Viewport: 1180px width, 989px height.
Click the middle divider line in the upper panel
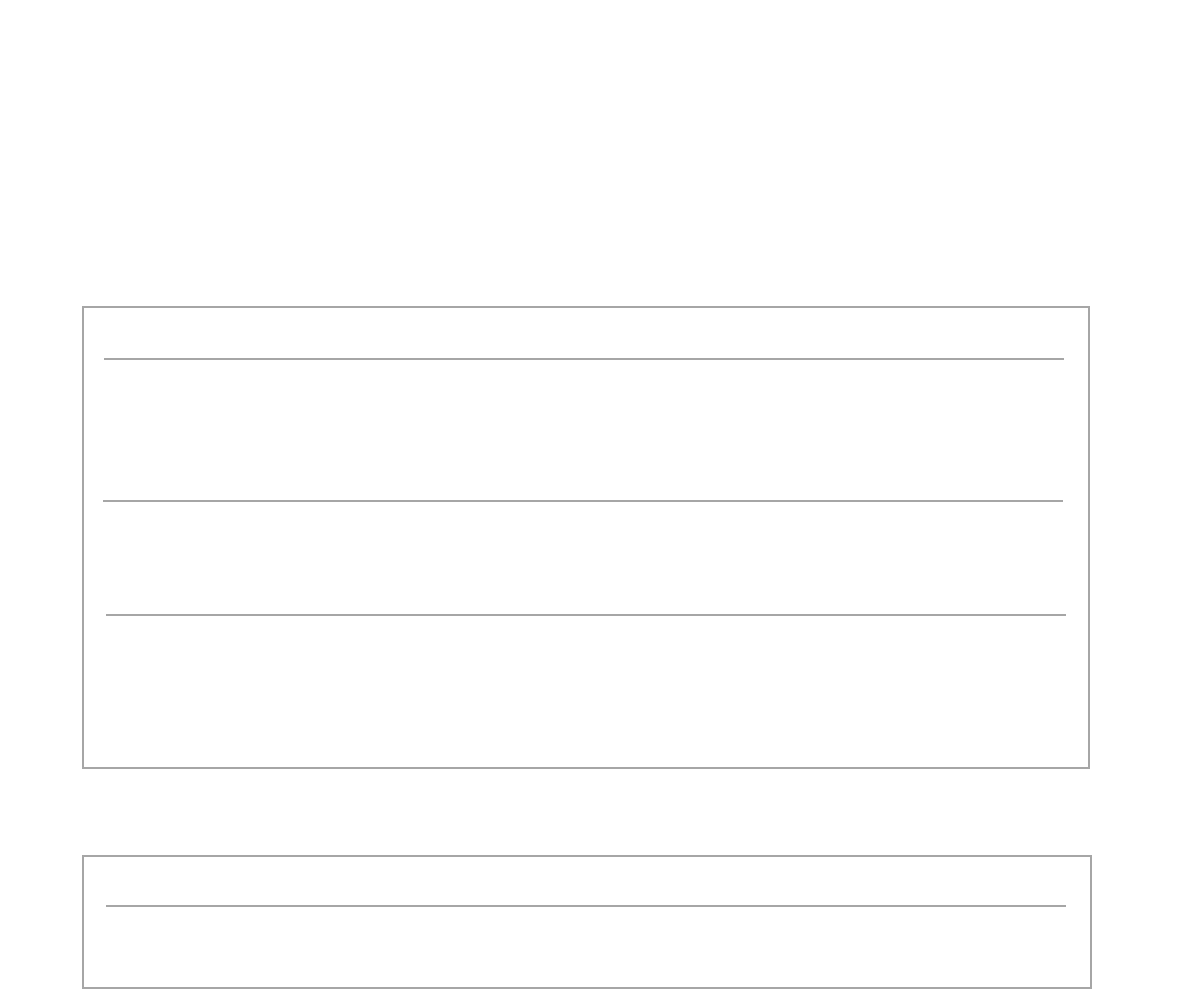click(x=583, y=501)
